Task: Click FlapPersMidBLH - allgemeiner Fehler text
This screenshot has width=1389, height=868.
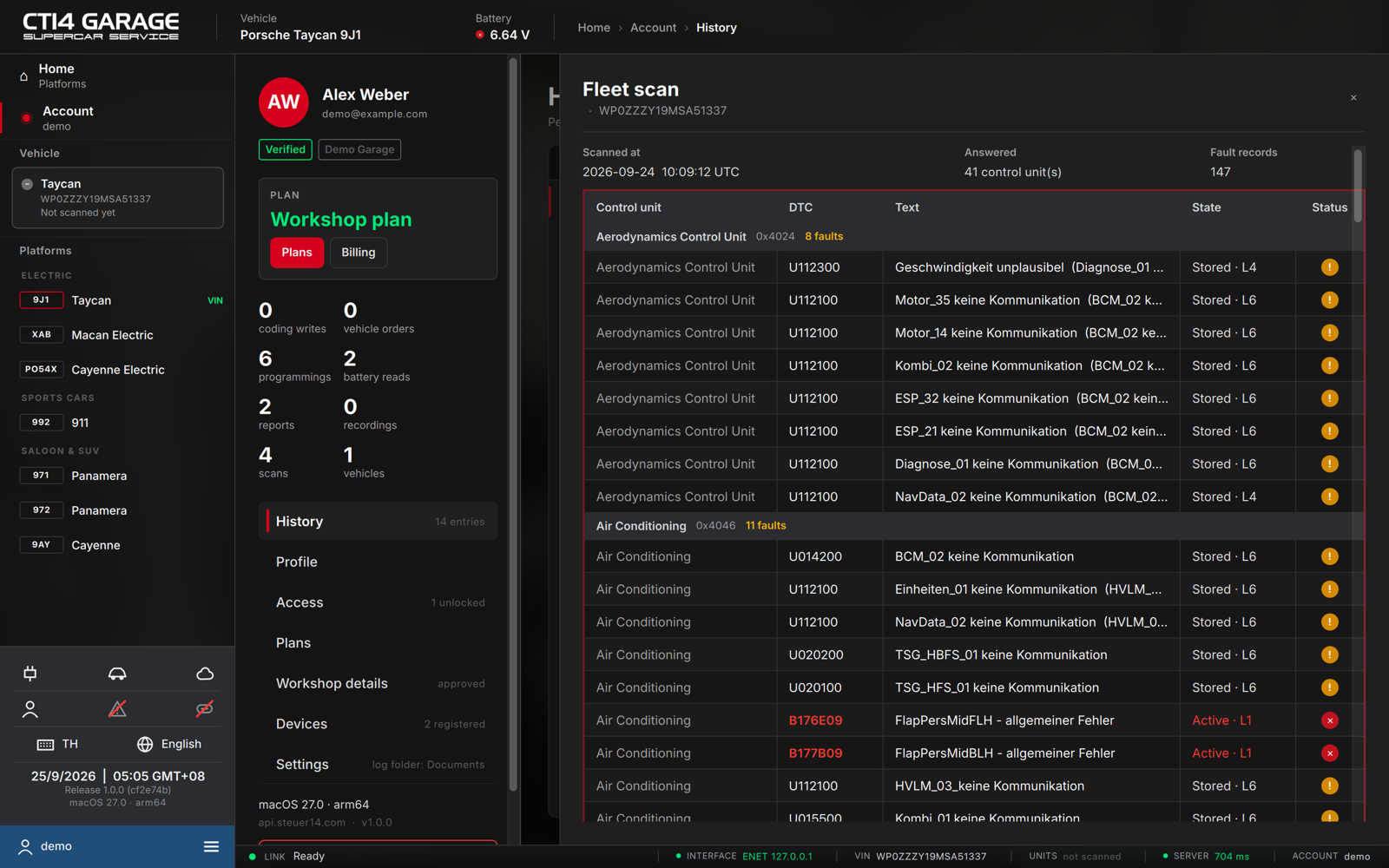Action: pos(1004,753)
